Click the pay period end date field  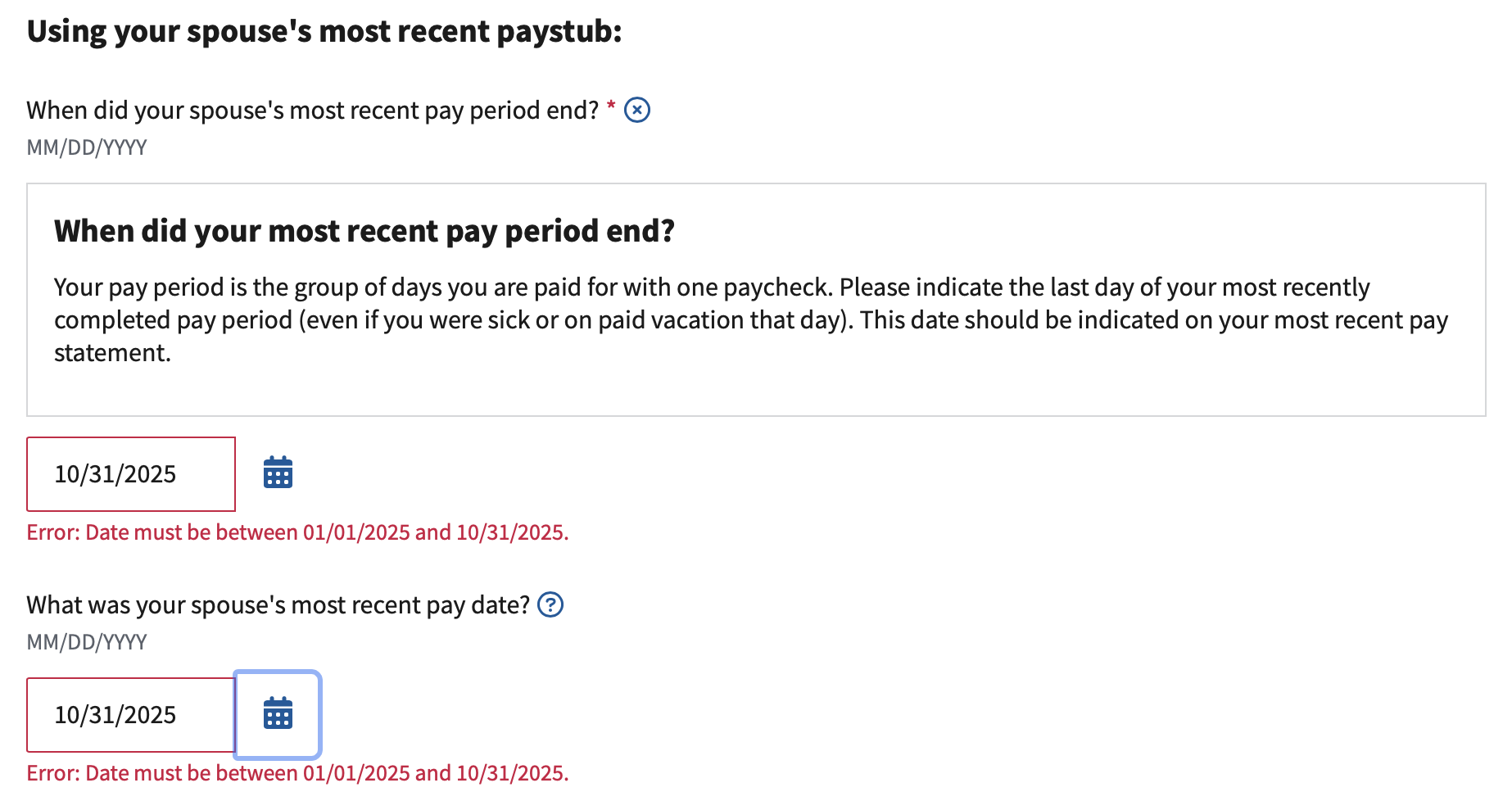pos(131,474)
